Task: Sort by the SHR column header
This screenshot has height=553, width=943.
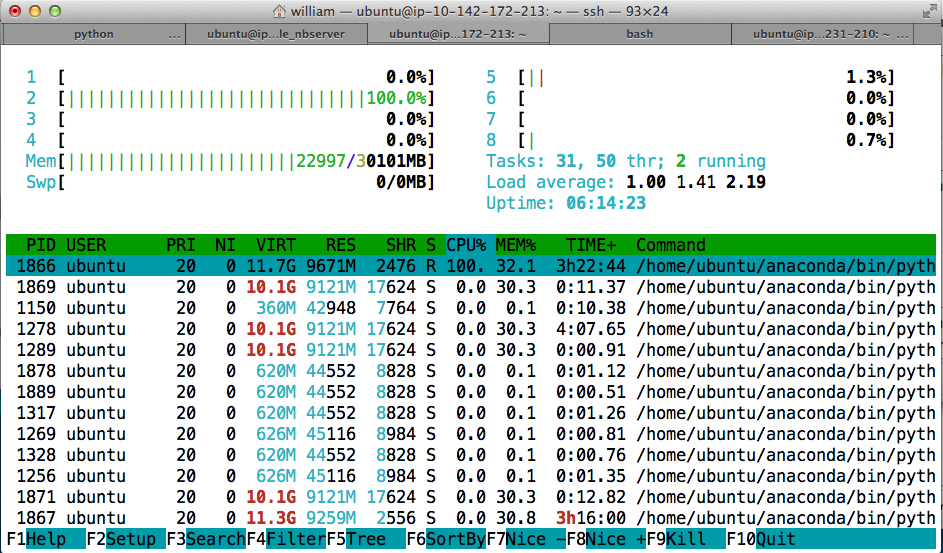Action: pyautogui.click(x=401, y=245)
